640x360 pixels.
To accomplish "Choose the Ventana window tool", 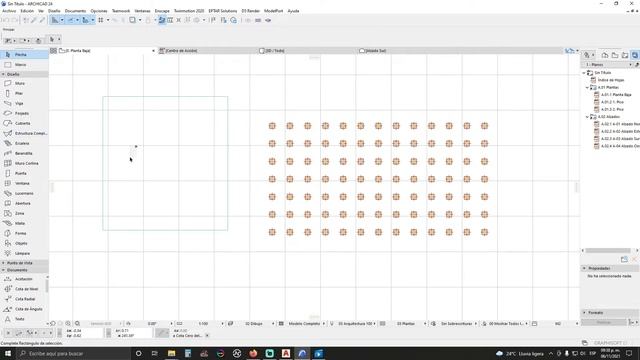I will 24,183.
